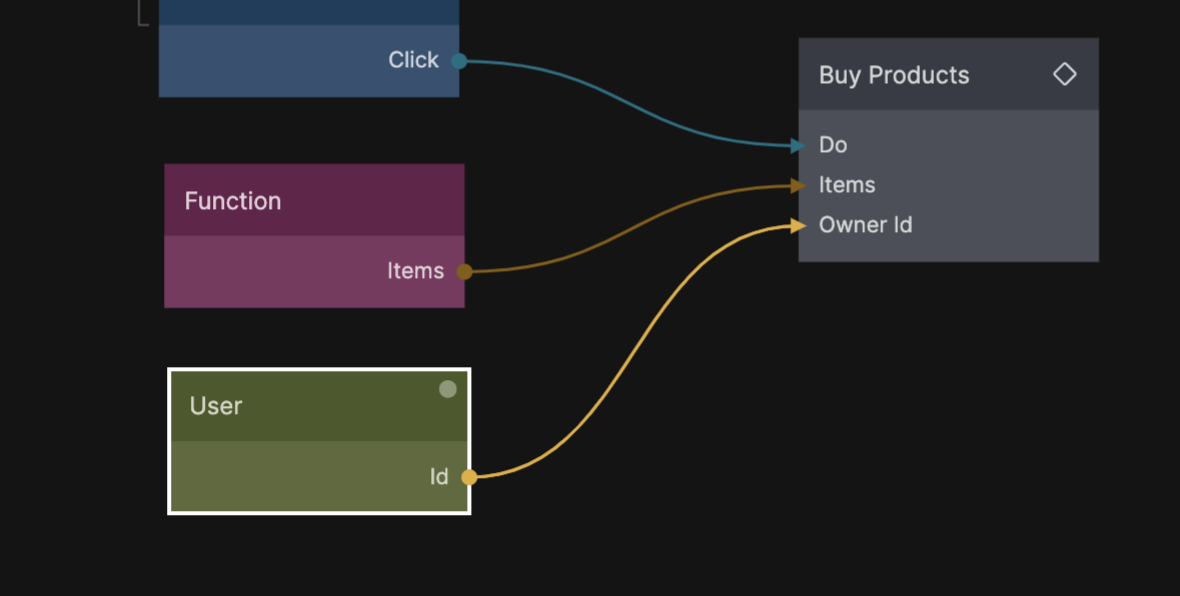Viewport: 1180px width, 596px height.
Task: Click the Items input label in Buy Products
Action: (847, 185)
